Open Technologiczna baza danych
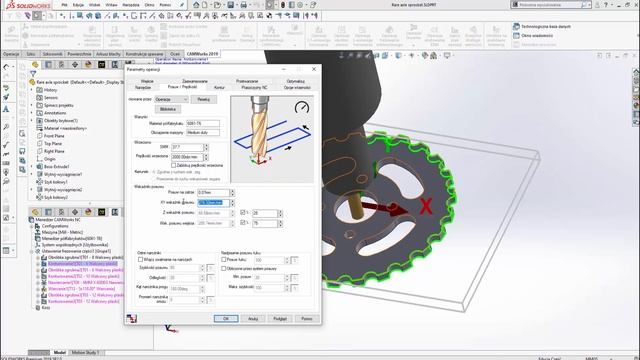640x360 pixels. click(542, 27)
